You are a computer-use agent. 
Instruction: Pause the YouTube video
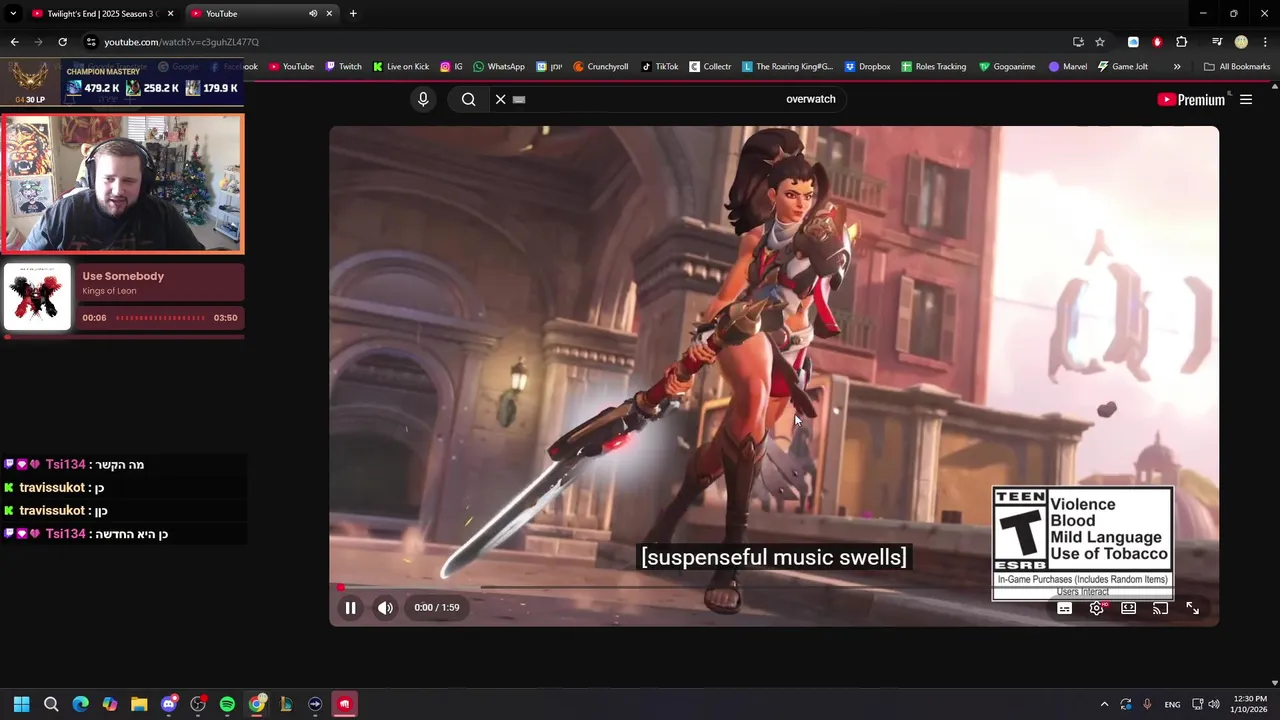[x=350, y=607]
